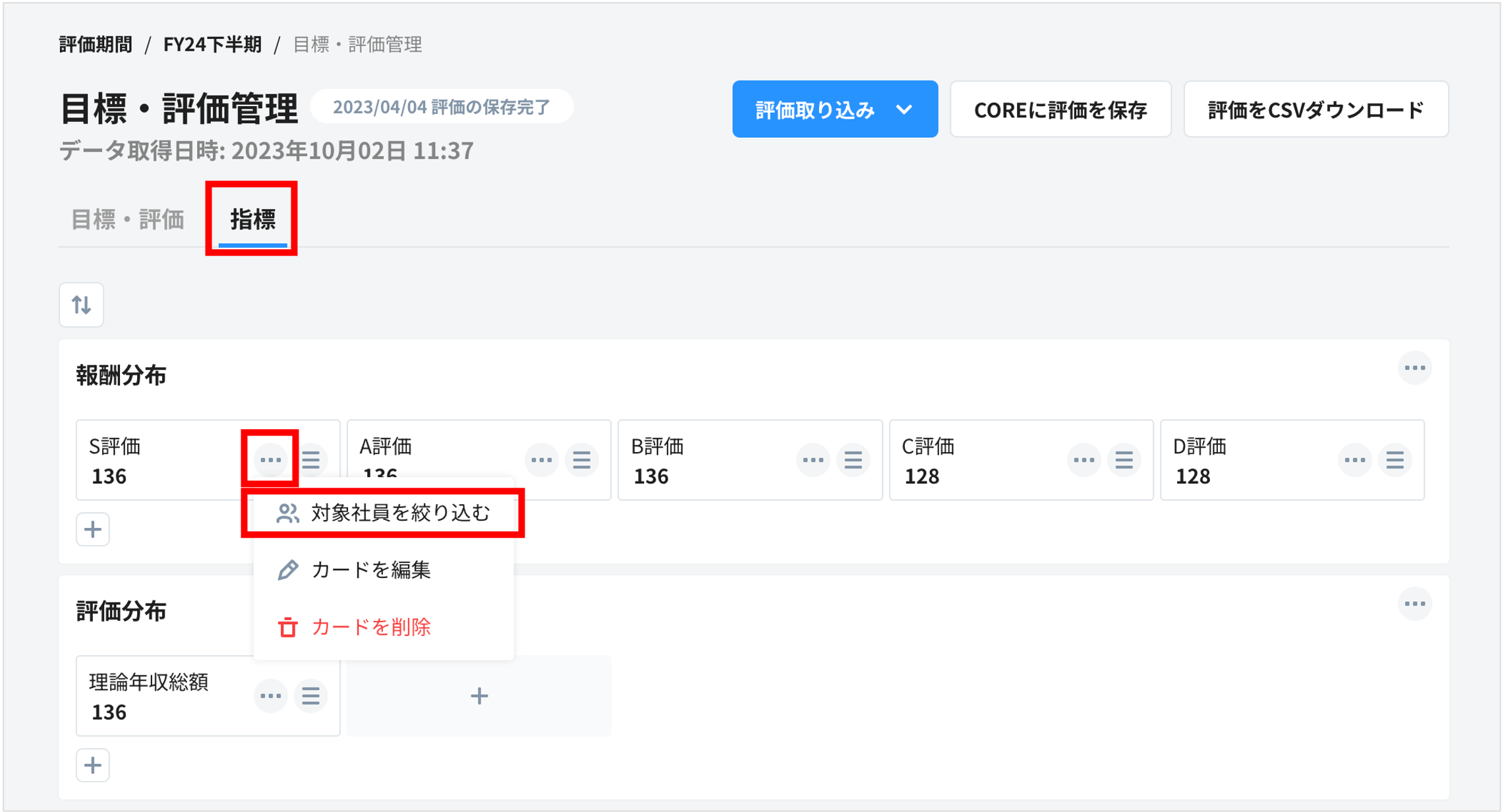Screen dimensions: 1504x812
Task: Click the S評価 card's drag handle icon
Action: (x=311, y=459)
